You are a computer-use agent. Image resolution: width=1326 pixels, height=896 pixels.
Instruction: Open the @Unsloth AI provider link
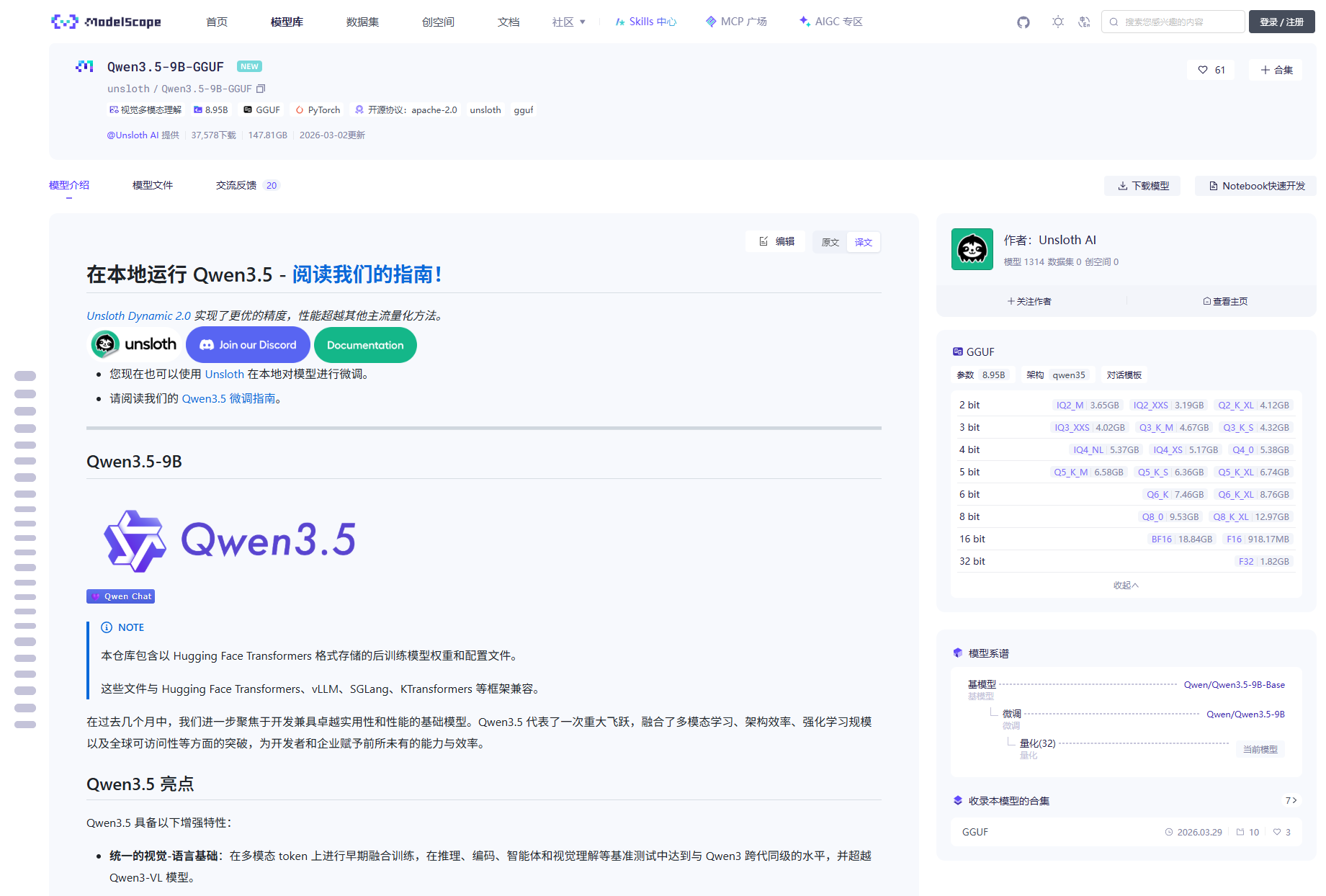pyautogui.click(x=133, y=135)
